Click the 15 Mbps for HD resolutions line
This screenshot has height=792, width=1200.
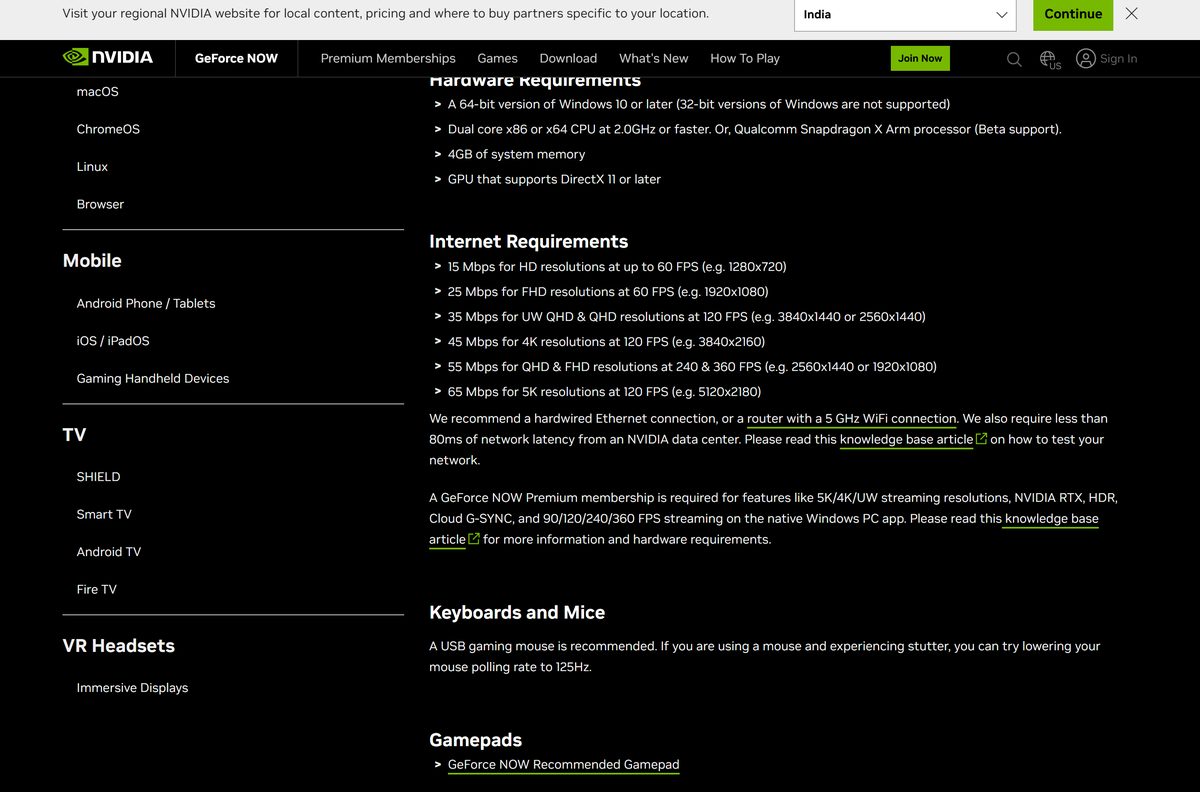(617, 267)
